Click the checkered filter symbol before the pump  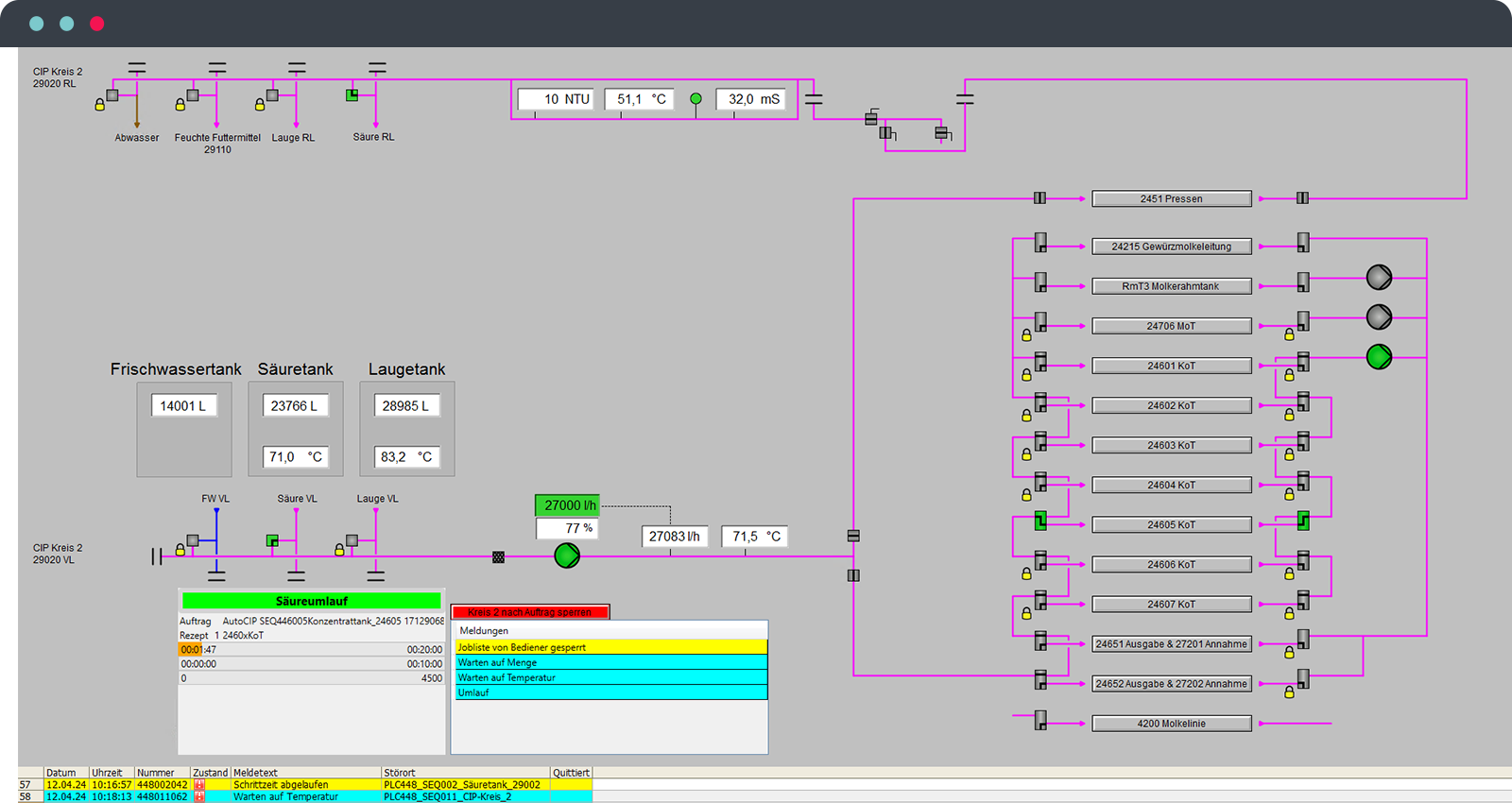click(x=498, y=557)
